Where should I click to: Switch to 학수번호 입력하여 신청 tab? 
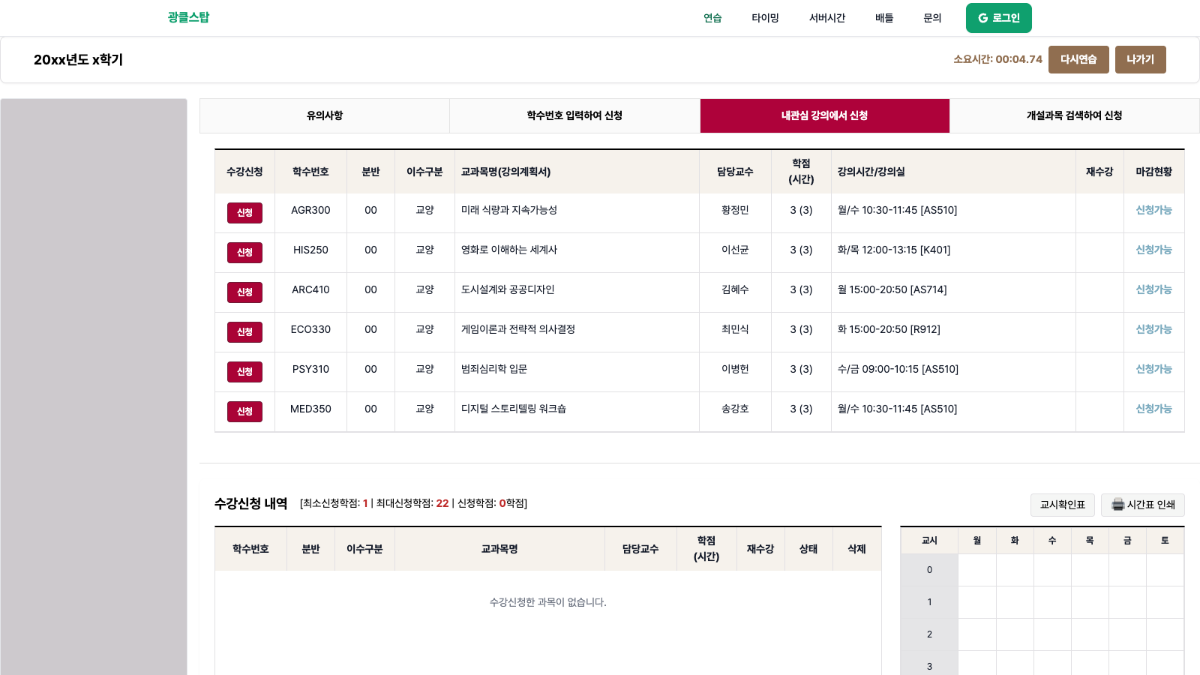tap(574, 116)
